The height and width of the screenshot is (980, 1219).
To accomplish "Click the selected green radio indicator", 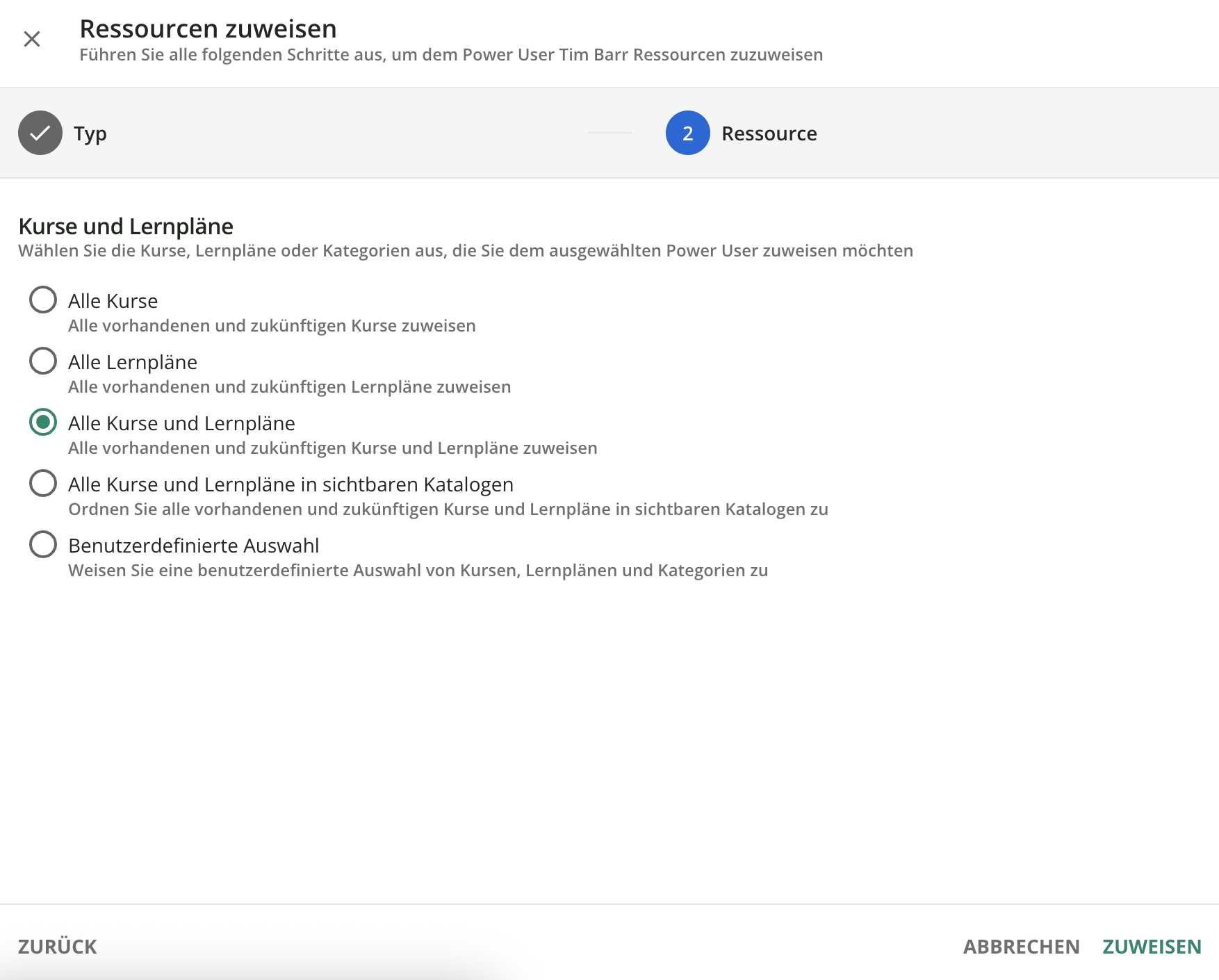I will coord(42,422).
